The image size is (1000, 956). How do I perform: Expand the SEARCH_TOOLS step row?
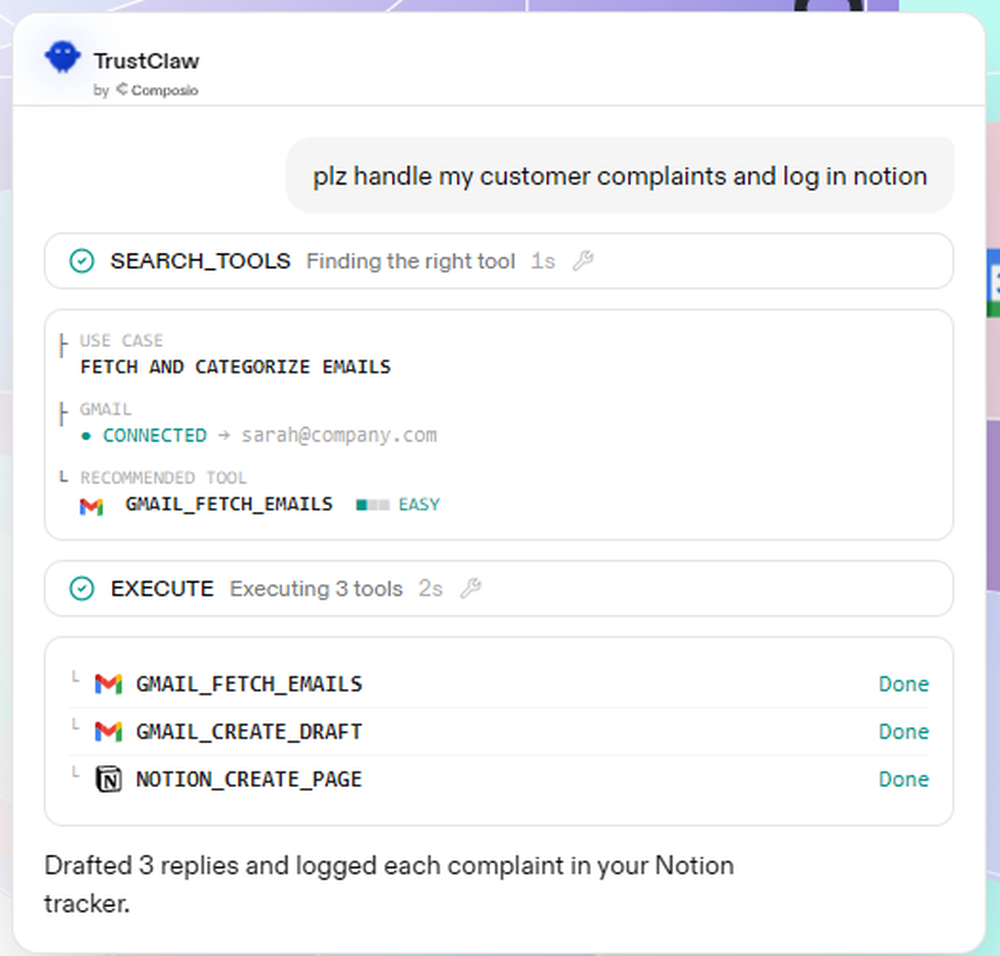[x=499, y=261]
